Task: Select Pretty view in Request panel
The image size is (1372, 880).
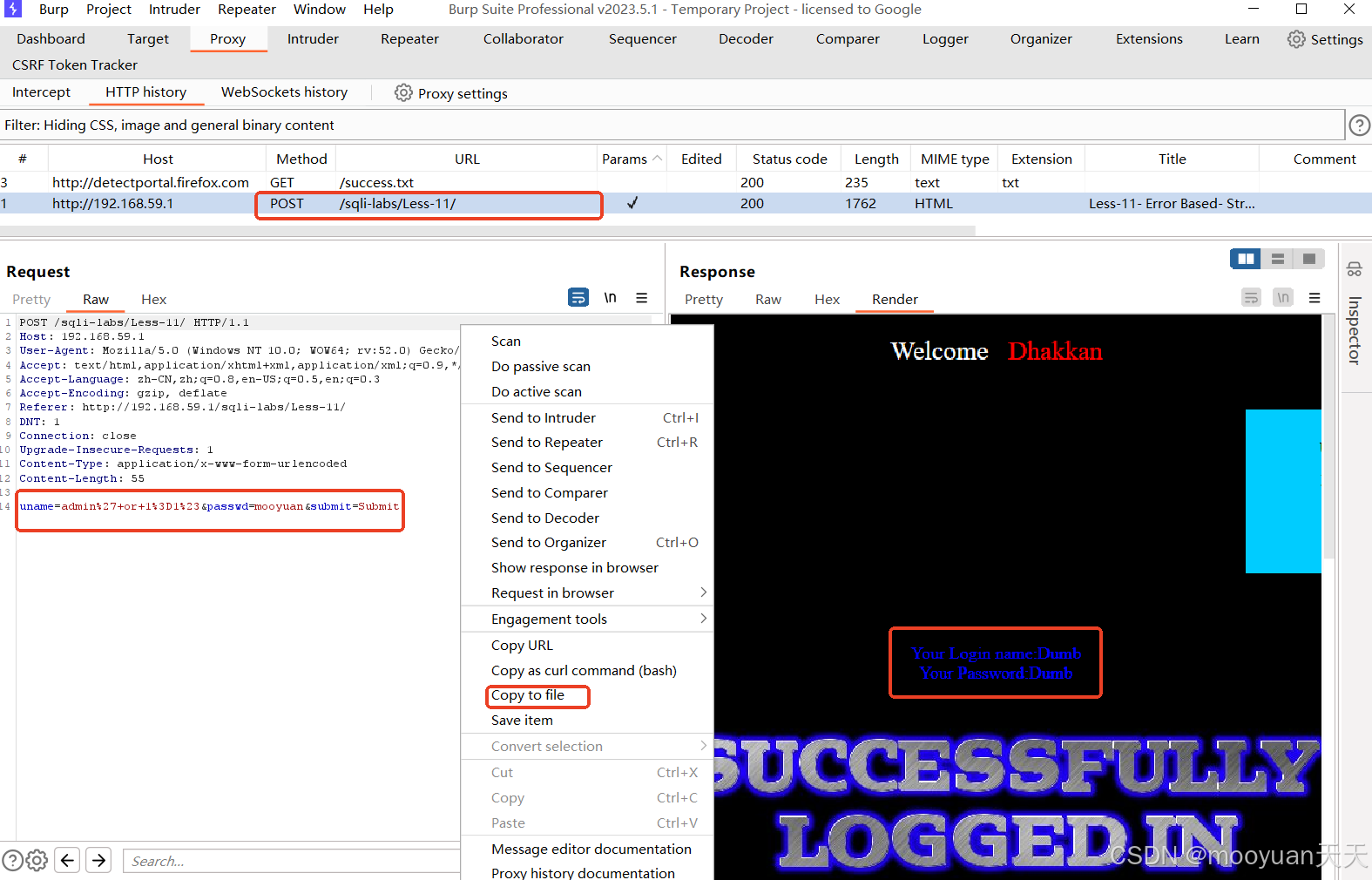Action: click(x=31, y=299)
